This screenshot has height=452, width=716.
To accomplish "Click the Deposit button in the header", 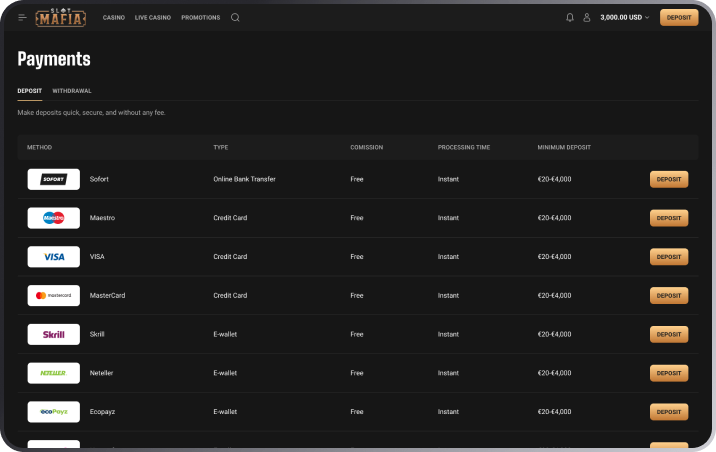I will coord(679,17).
